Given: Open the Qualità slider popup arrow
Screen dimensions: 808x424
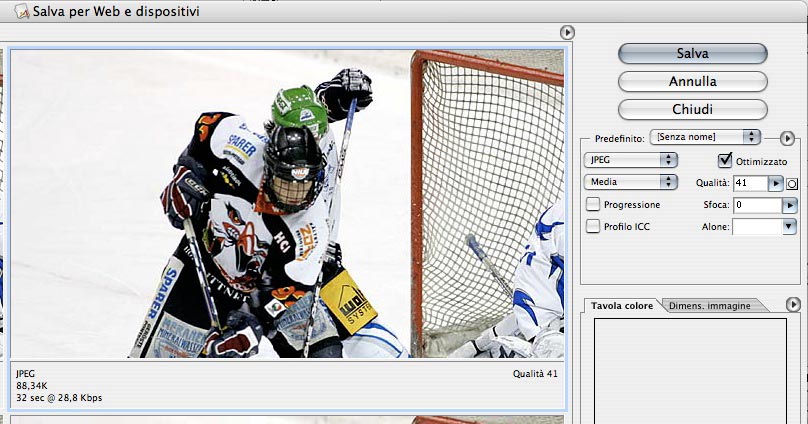Looking at the screenshot, I should tap(775, 183).
